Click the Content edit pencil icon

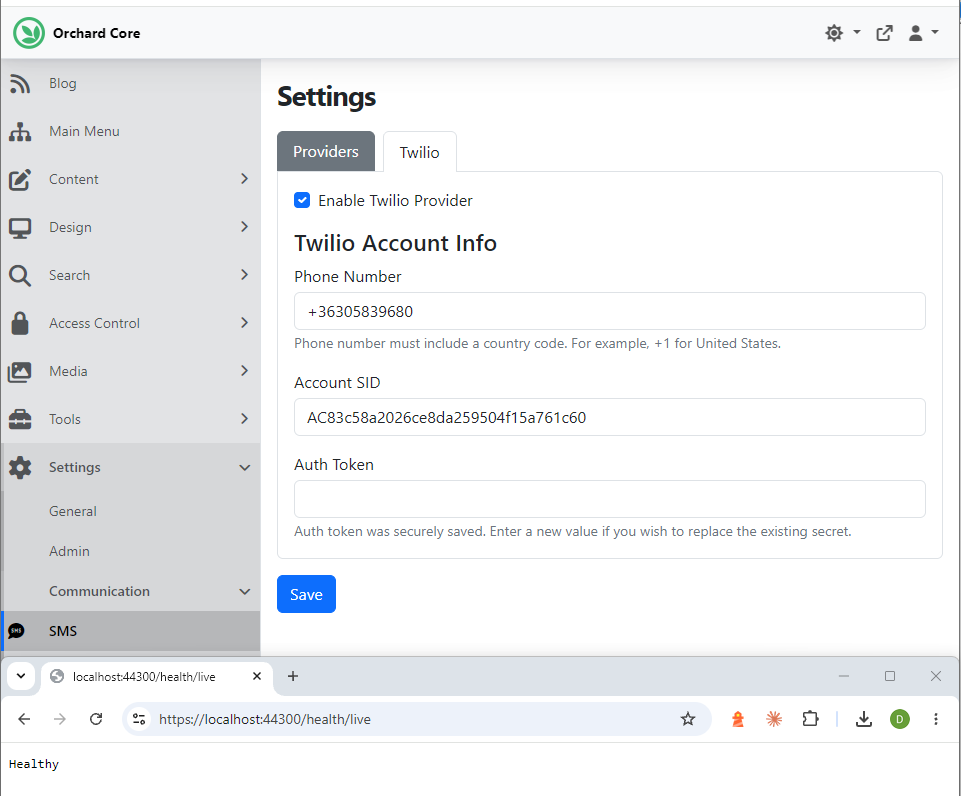click(20, 180)
